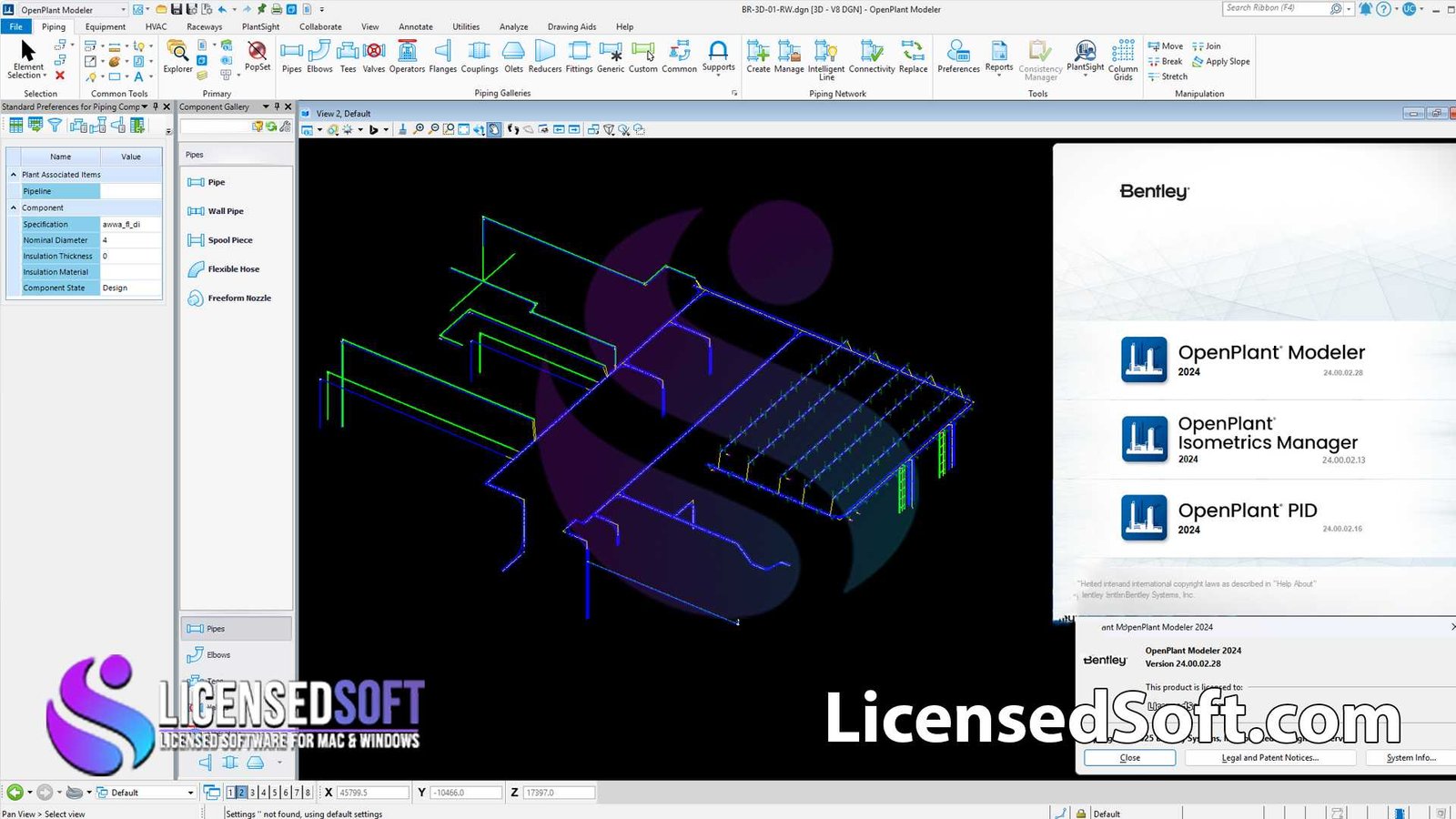
Task: Click the notifications bell icon
Action: point(1365,9)
